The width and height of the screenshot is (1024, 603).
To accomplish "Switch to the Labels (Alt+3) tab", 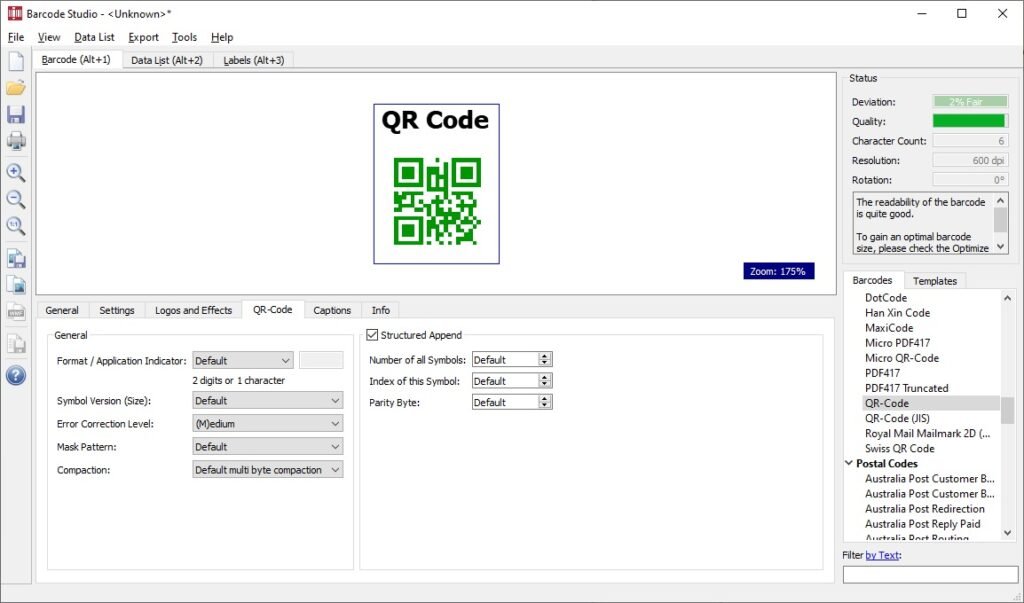I will click(253, 60).
